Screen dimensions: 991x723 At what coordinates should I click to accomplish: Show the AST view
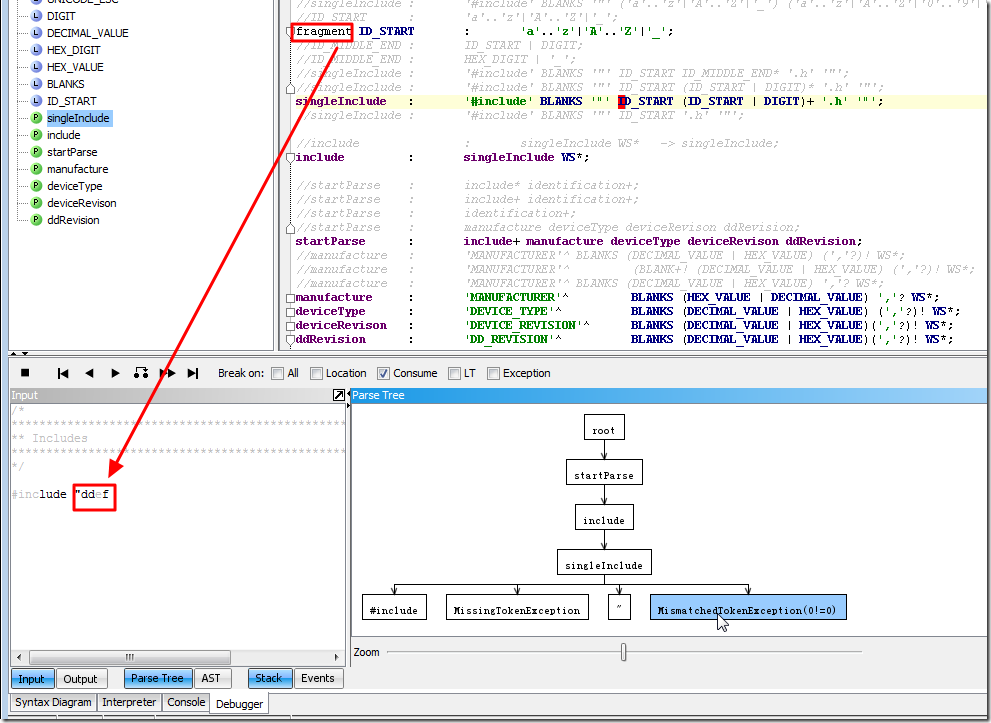pos(211,678)
